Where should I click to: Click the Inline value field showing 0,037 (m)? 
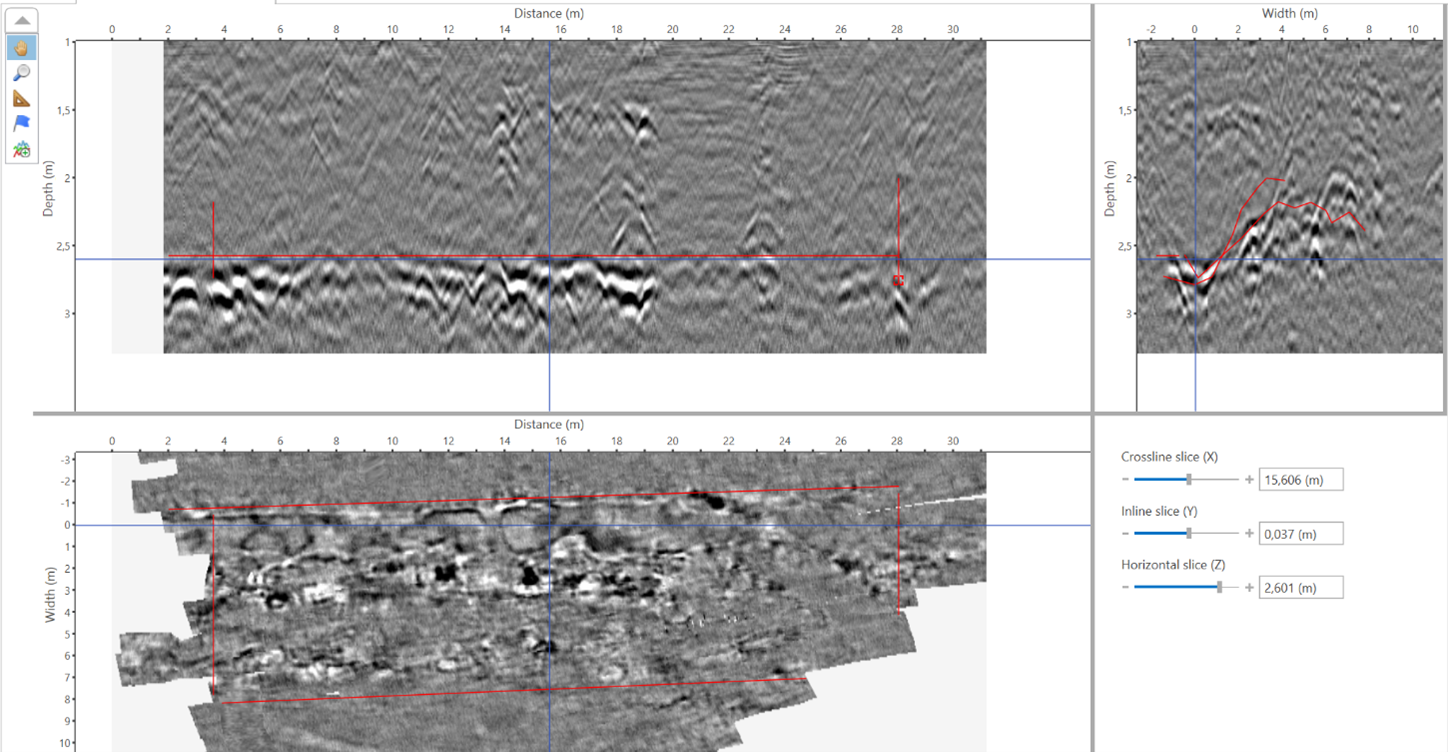tap(1300, 534)
